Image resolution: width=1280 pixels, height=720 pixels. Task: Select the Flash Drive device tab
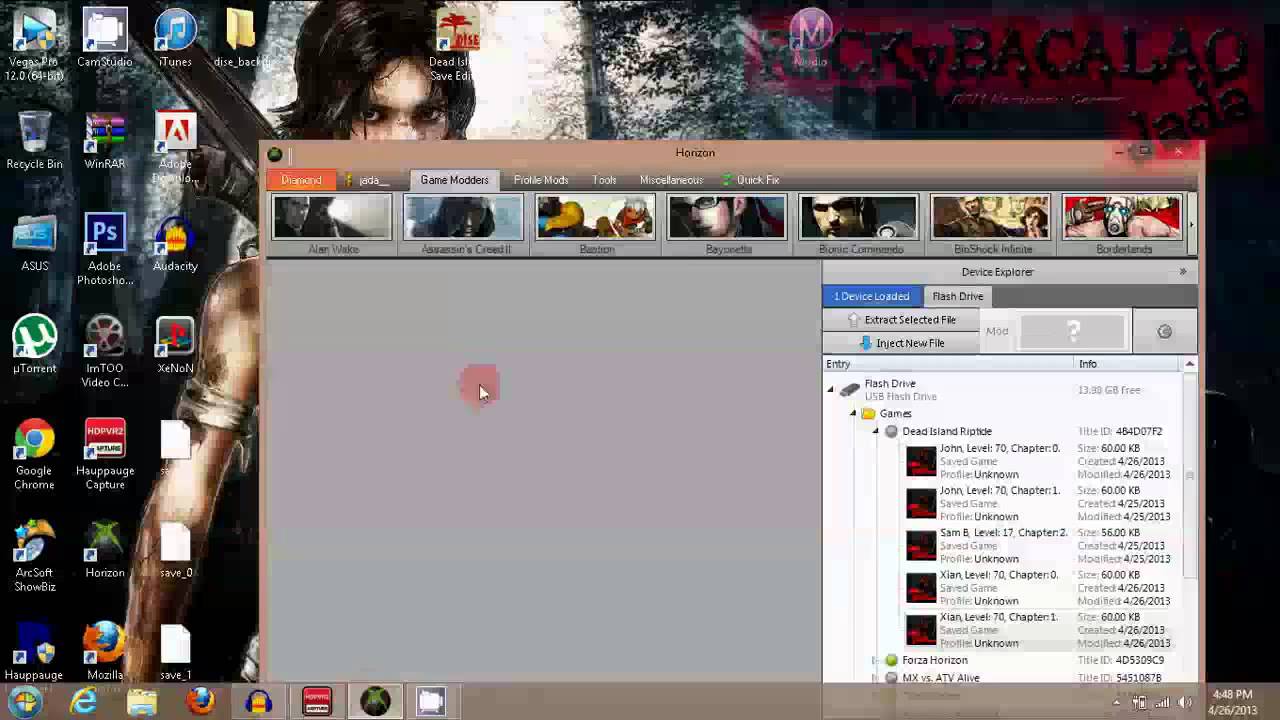(x=958, y=296)
